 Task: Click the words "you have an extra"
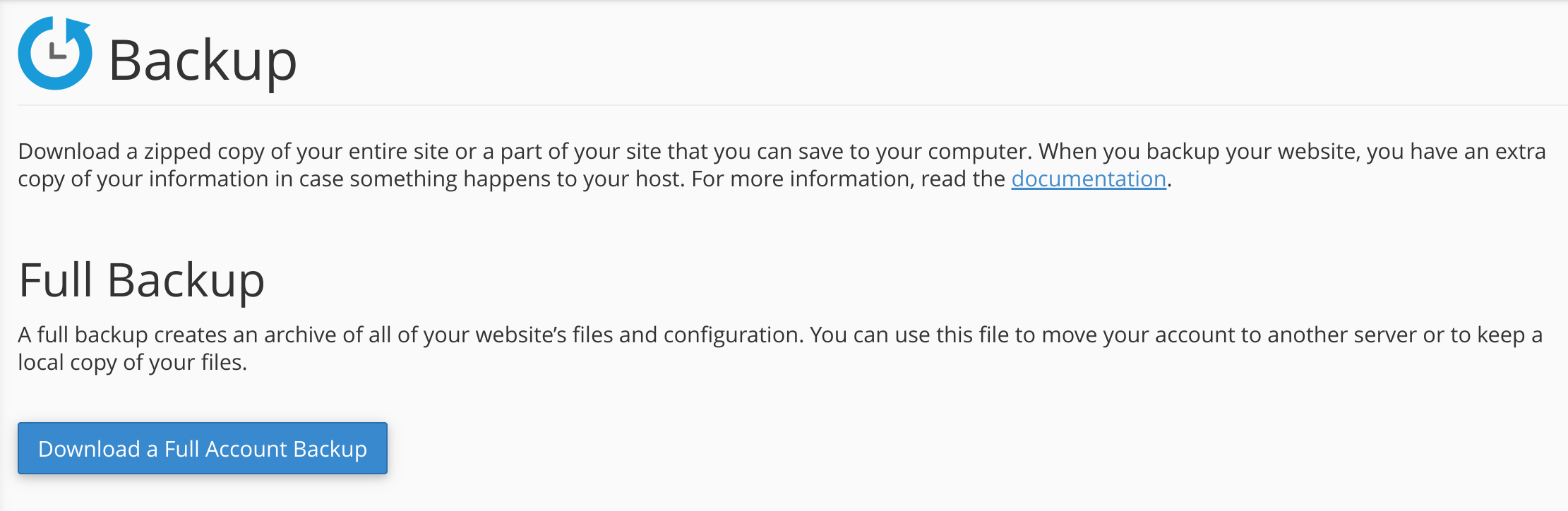[1456, 152]
